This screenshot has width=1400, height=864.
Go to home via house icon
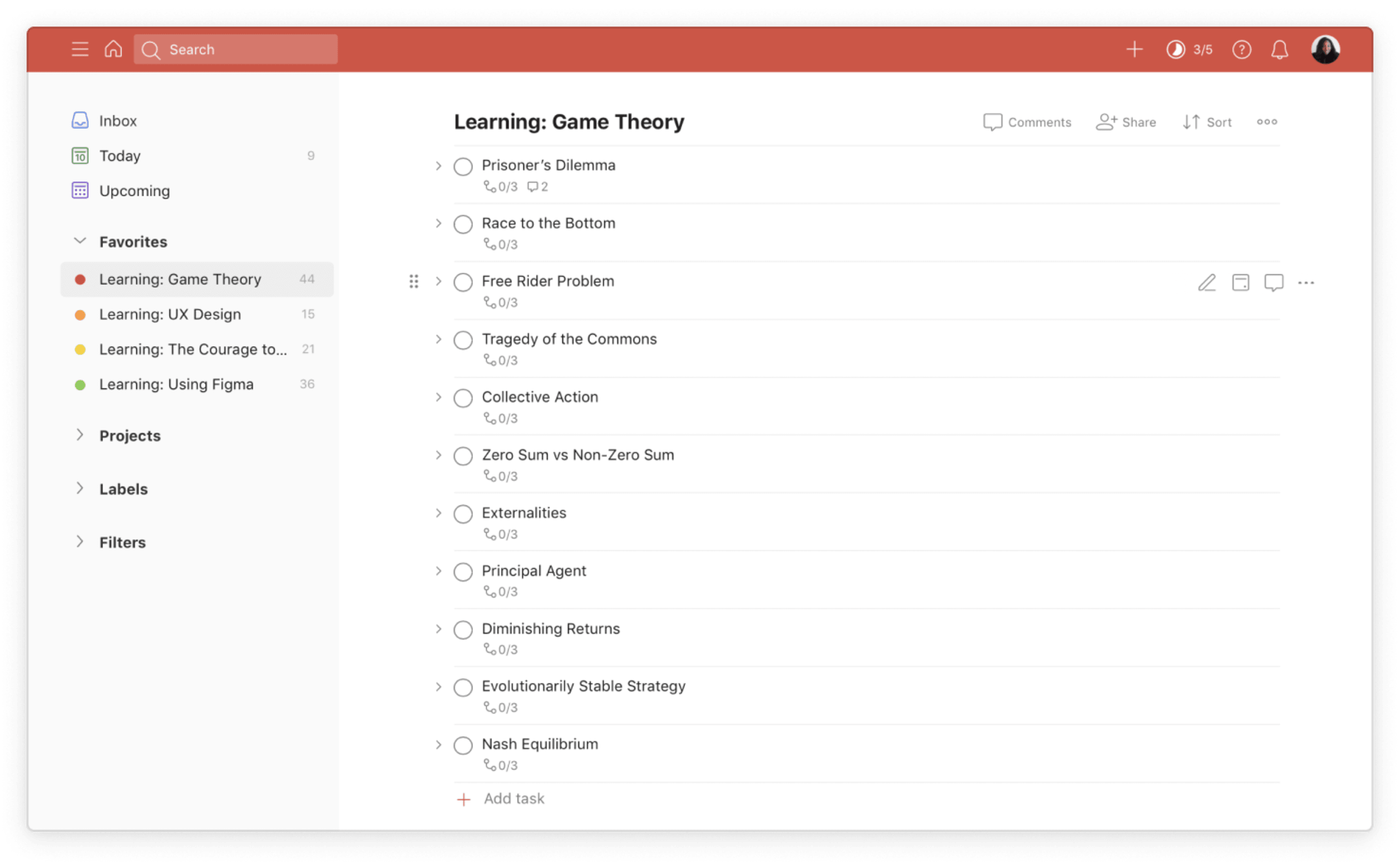(x=113, y=49)
